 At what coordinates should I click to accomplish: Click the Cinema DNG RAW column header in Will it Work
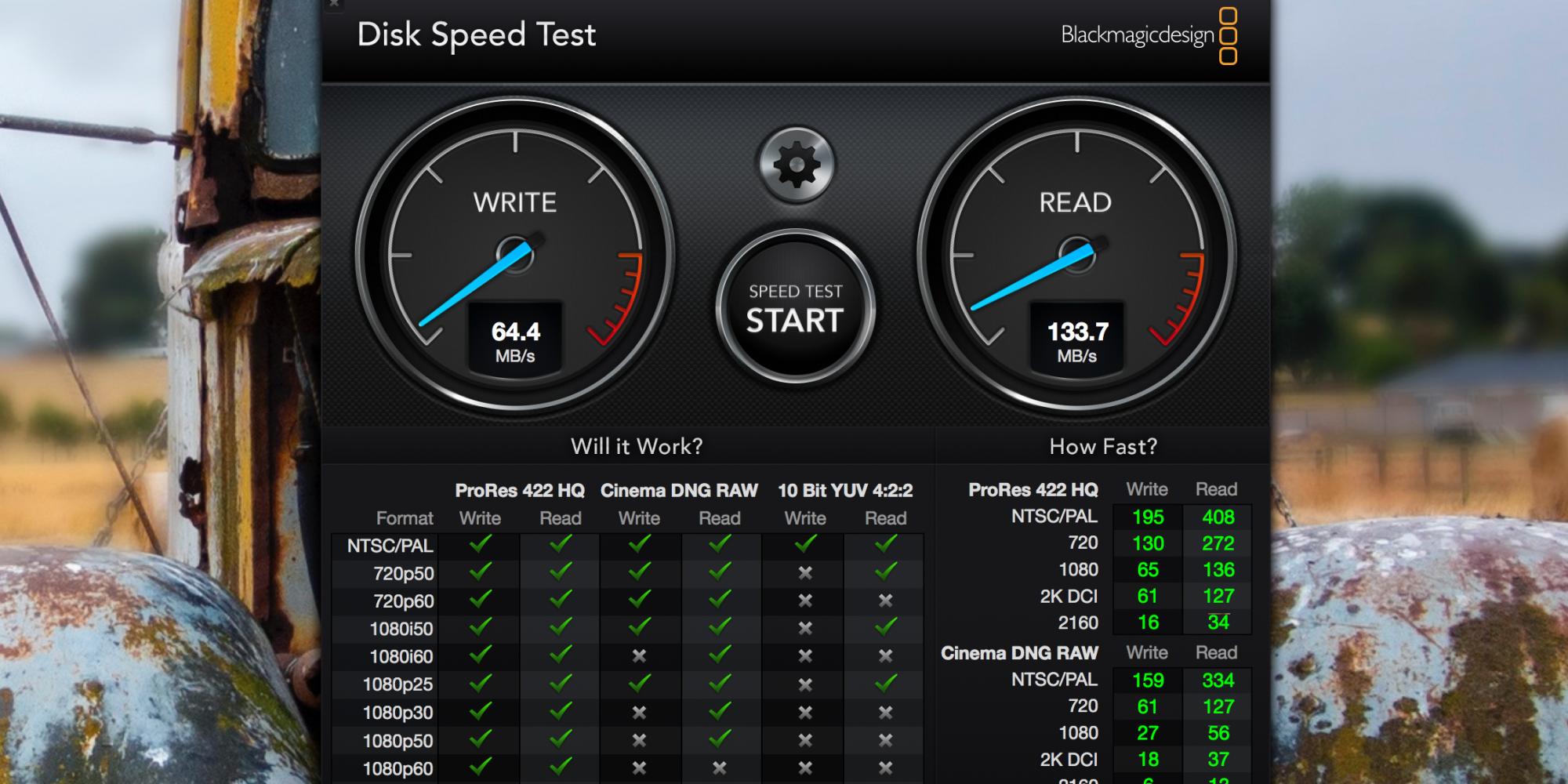(x=679, y=491)
